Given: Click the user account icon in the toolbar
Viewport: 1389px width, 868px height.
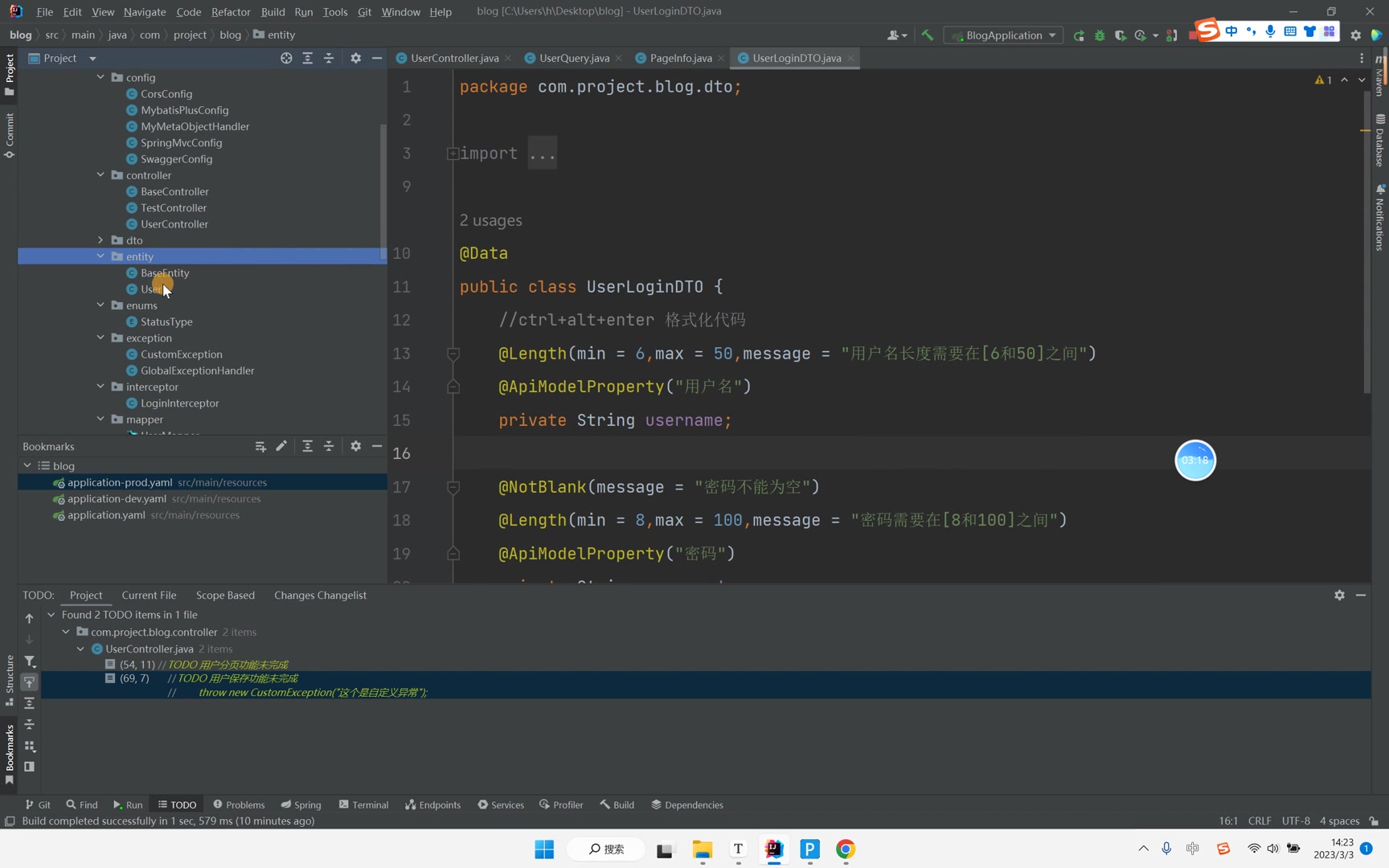Looking at the screenshot, I should pyautogui.click(x=896, y=35).
